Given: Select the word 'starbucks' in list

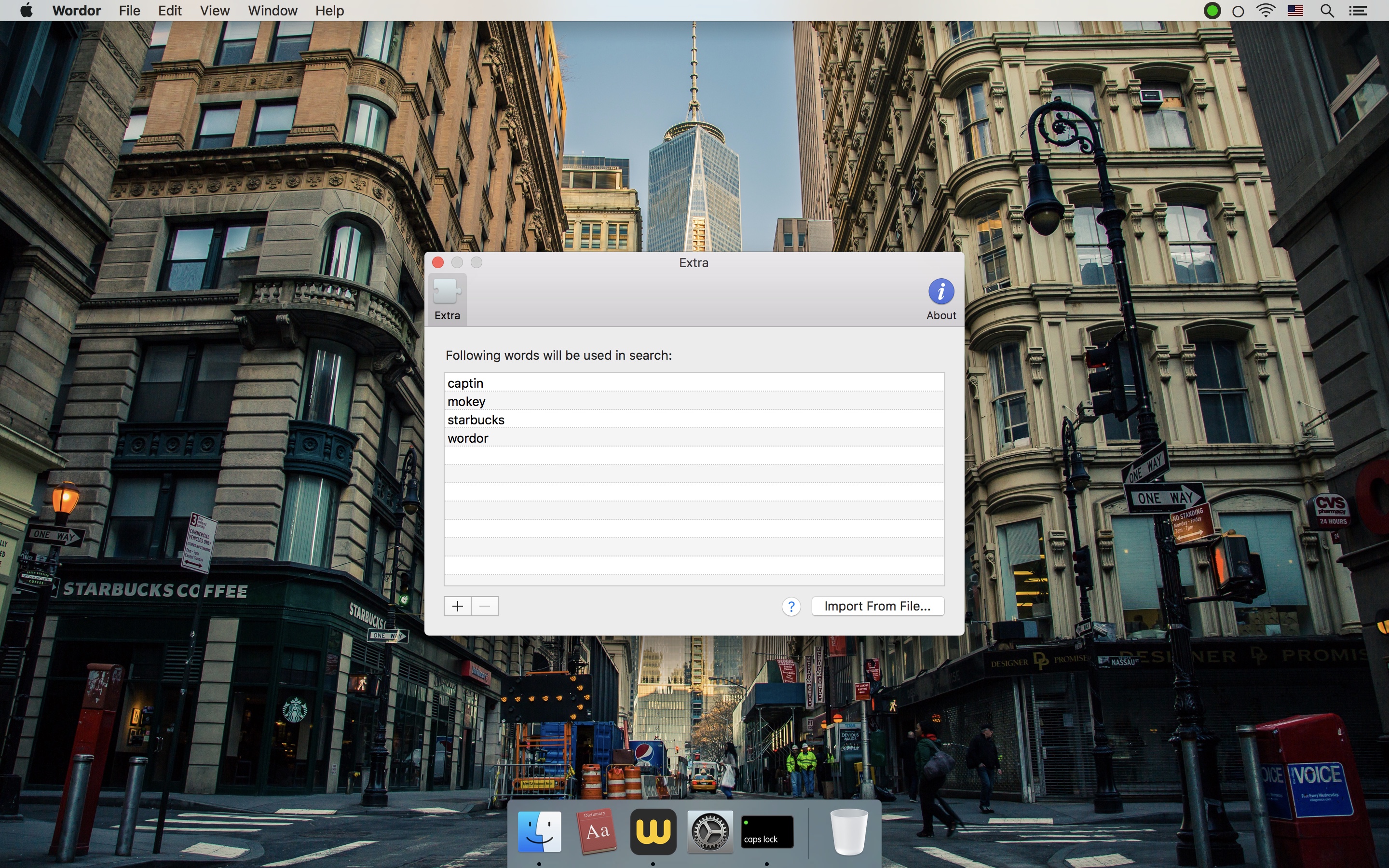Looking at the screenshot, I should click(x=694, y=420).
